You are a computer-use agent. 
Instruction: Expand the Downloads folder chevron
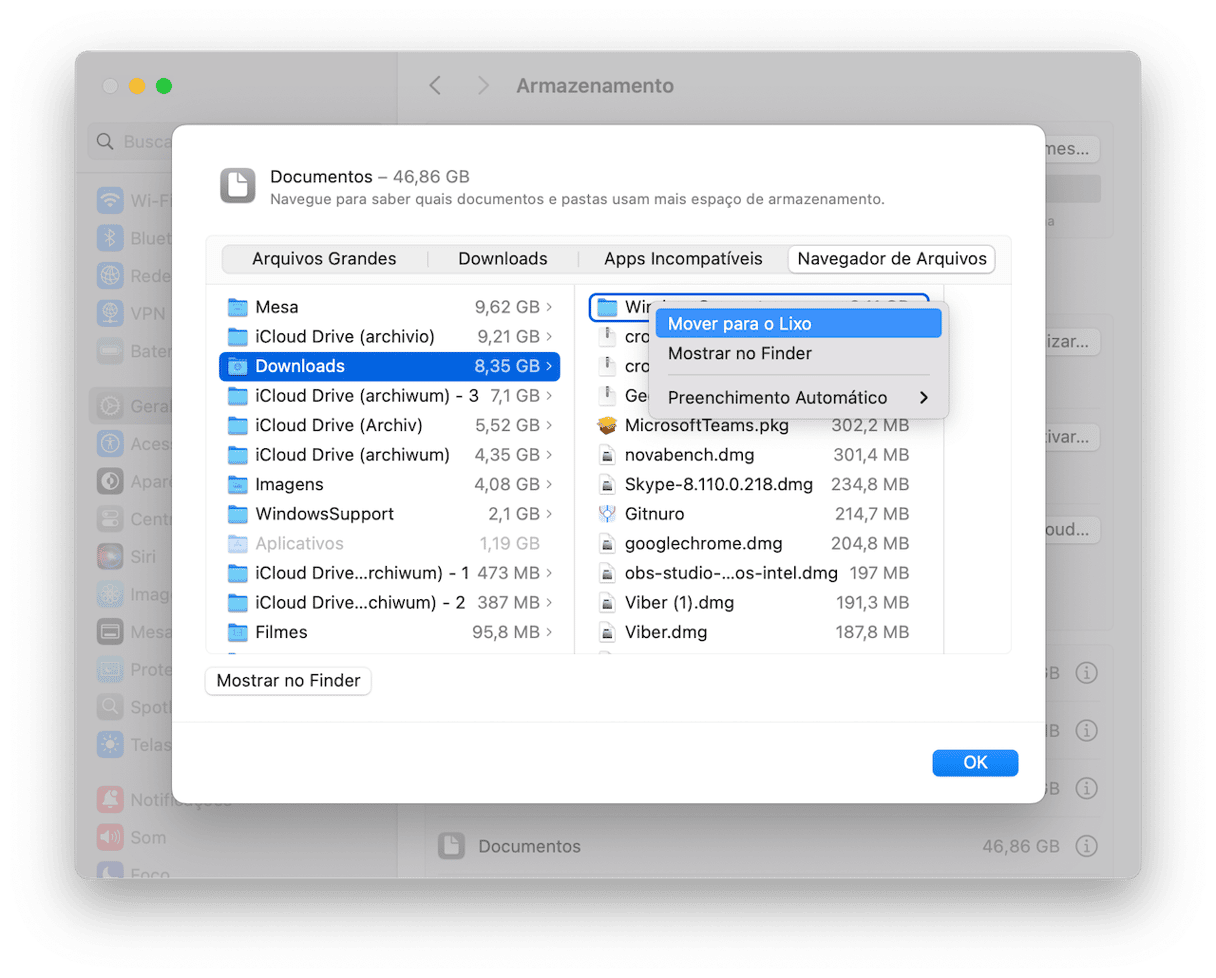tap(549, 366)
